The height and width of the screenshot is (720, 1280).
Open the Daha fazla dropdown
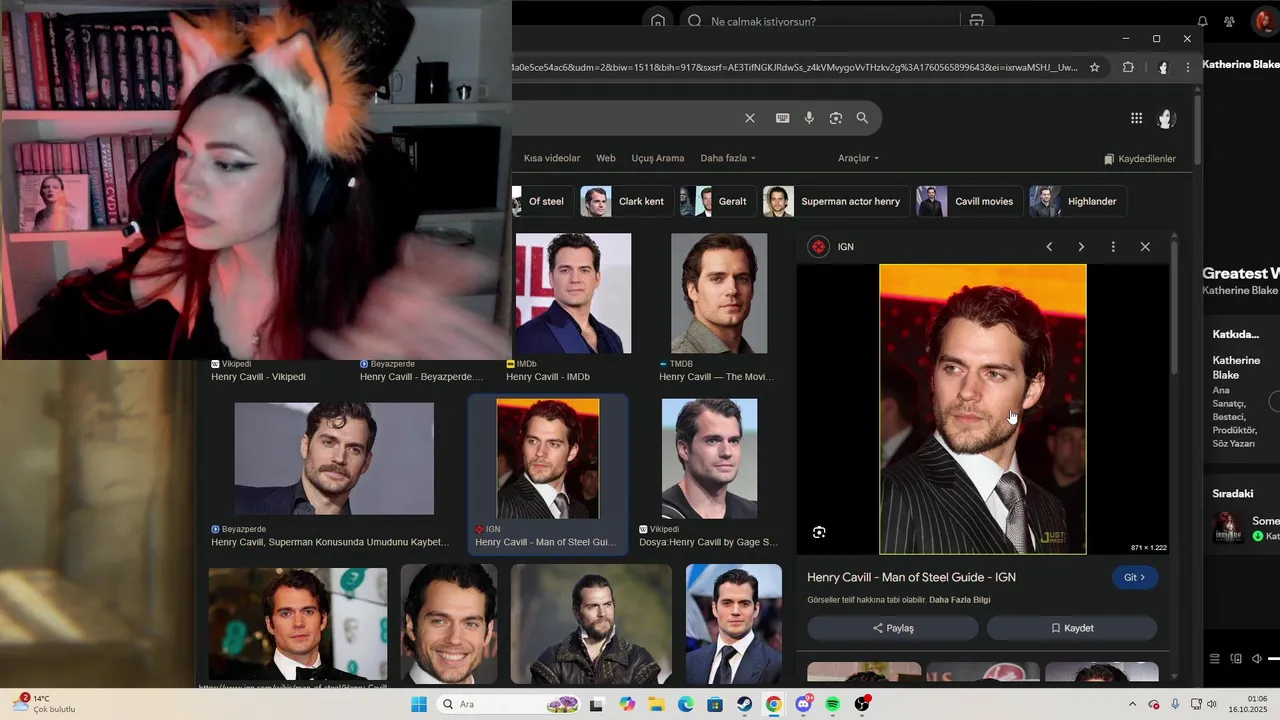728,158
